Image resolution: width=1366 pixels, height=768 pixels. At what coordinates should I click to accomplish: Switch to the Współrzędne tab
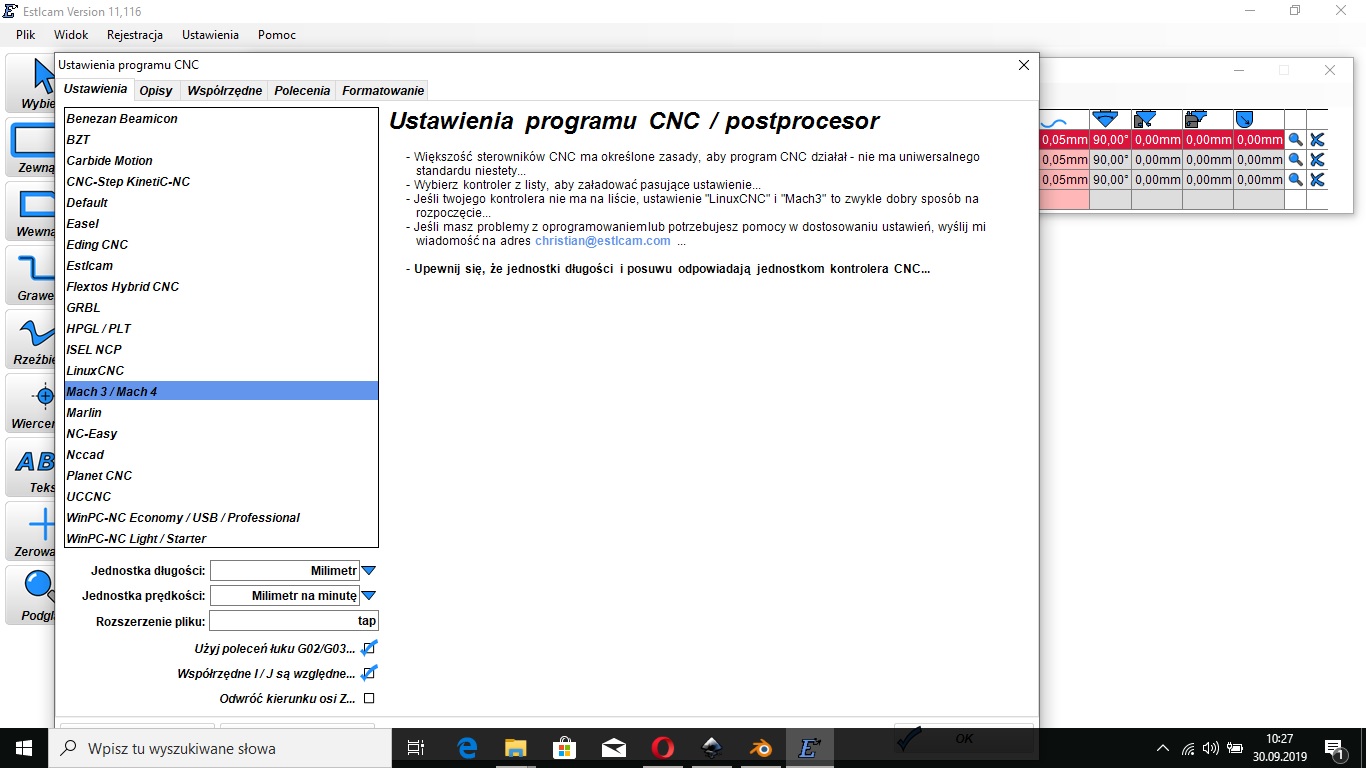pyautogui.click(x=225, y=90)
